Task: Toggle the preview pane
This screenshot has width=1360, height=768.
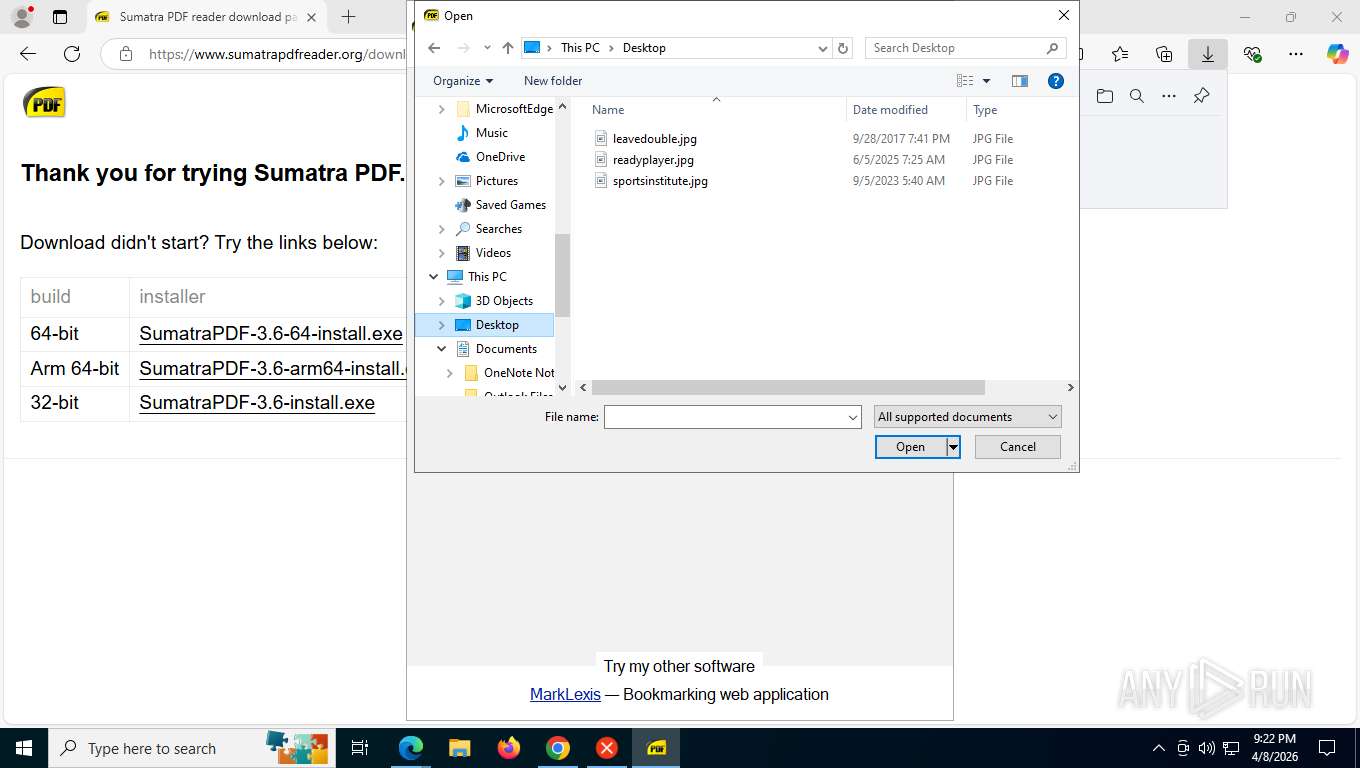Action: point(1019,81)
